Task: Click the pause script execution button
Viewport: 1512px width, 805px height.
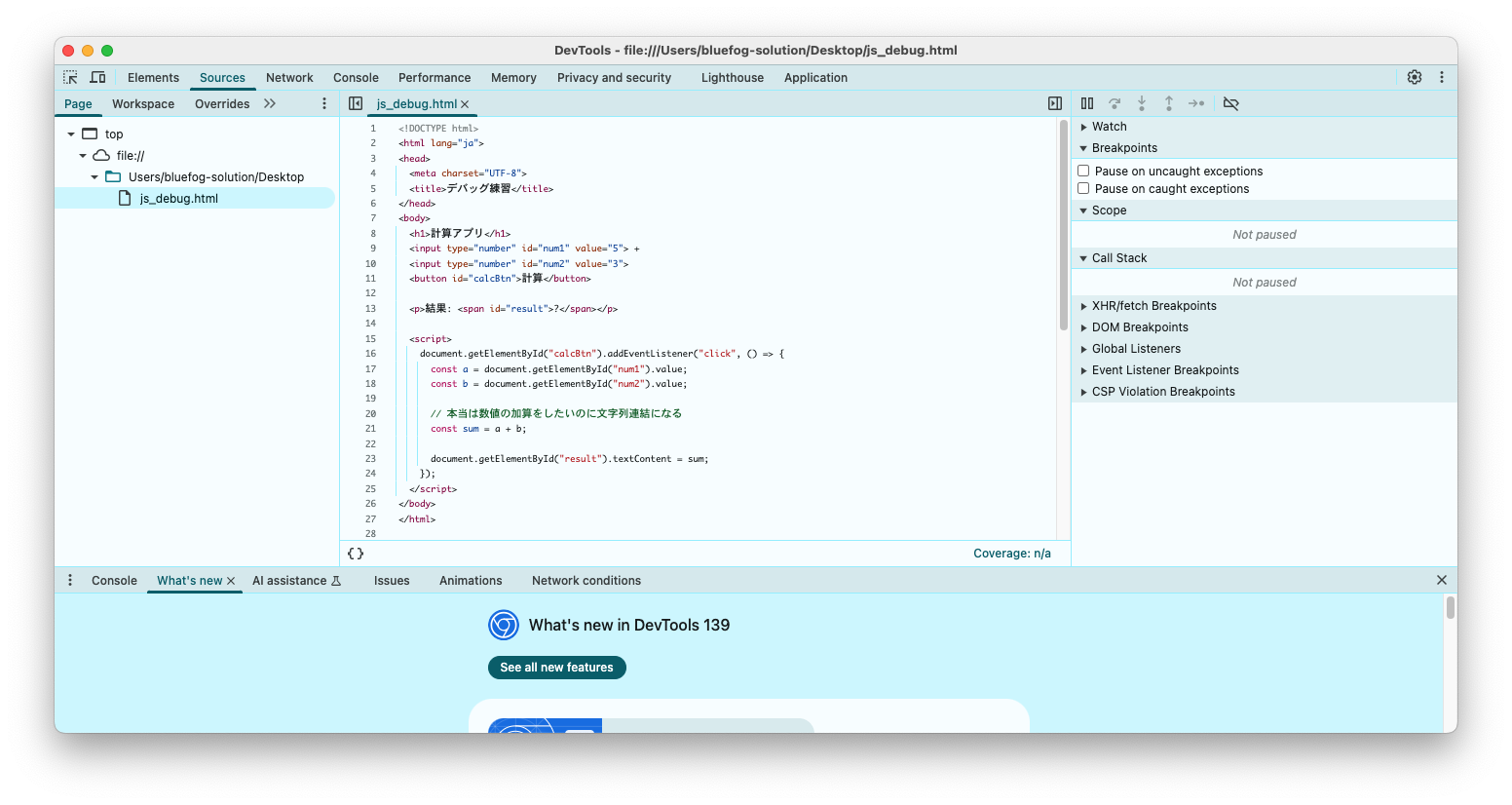Action: click(1087, 103)
